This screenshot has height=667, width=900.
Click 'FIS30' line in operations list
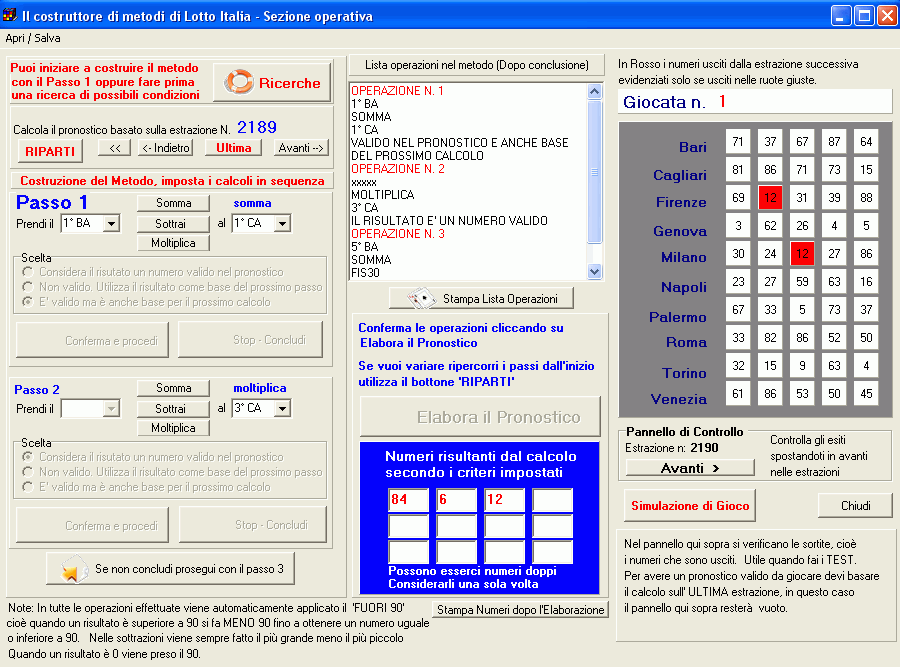366,273
